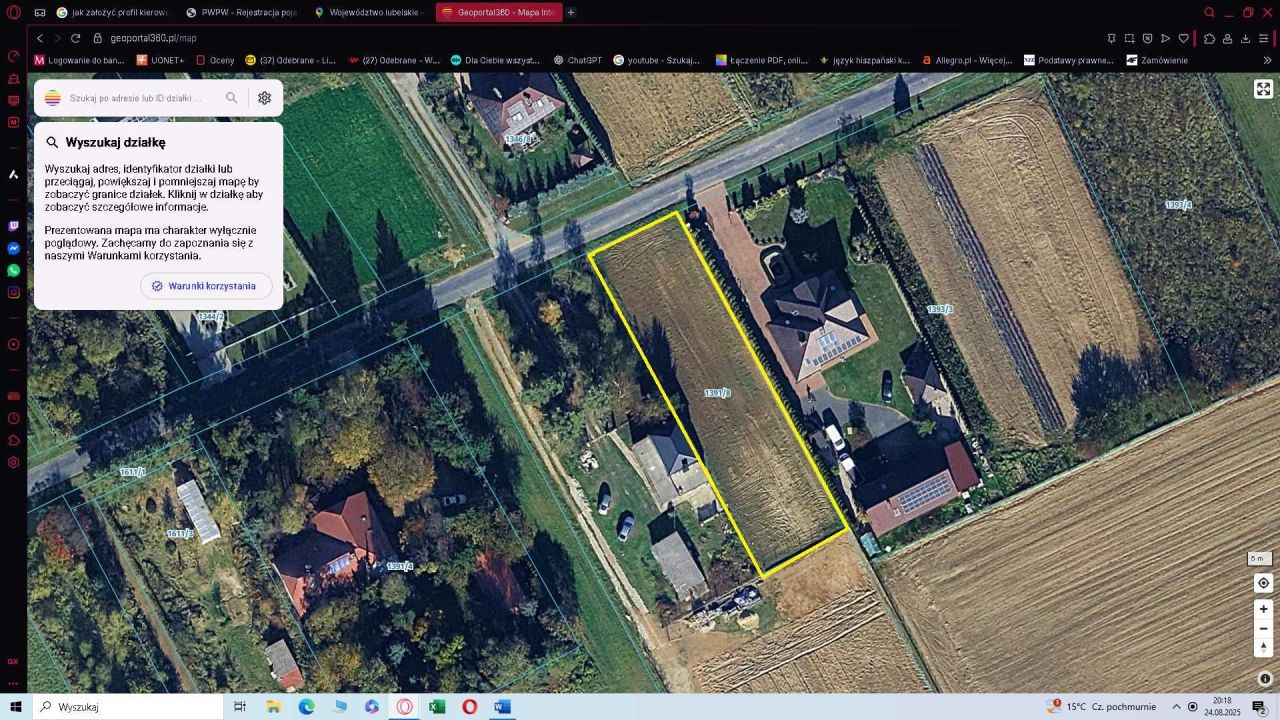
Task: Click the fullscreen toggle in the map's top-right corner
Action: click(1263, 89)
